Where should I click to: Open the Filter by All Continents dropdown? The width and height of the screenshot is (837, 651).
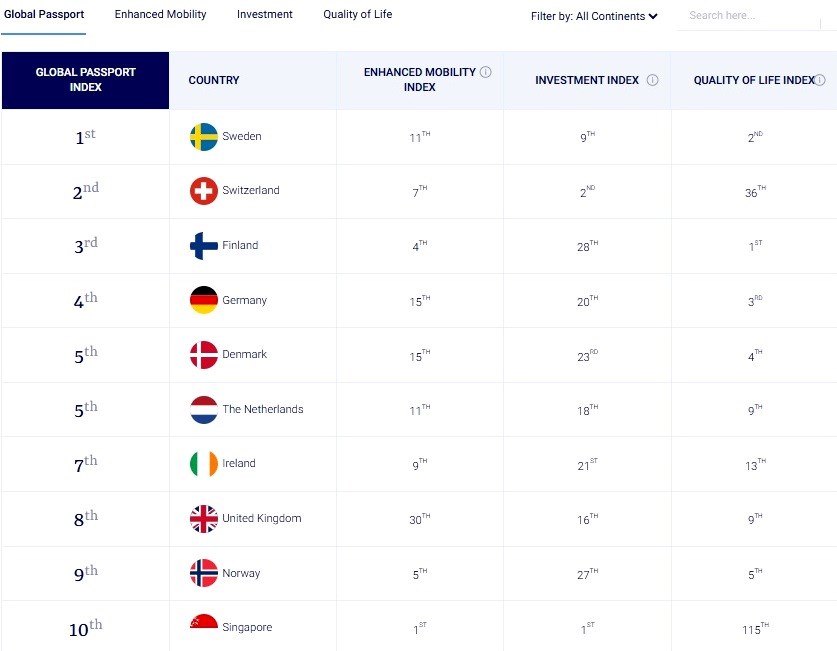coord(594,17)
